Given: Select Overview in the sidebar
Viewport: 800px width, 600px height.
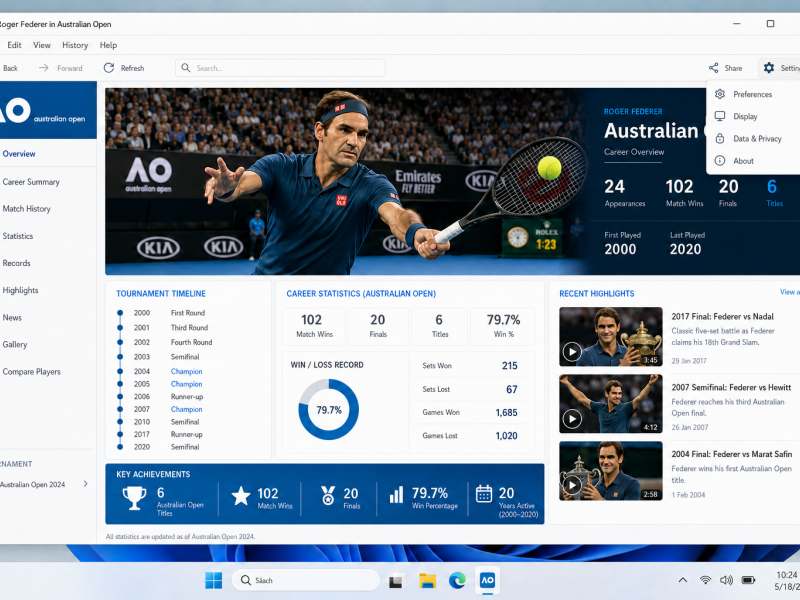Looking at the screenshot, I should click(x=48, y=154).
